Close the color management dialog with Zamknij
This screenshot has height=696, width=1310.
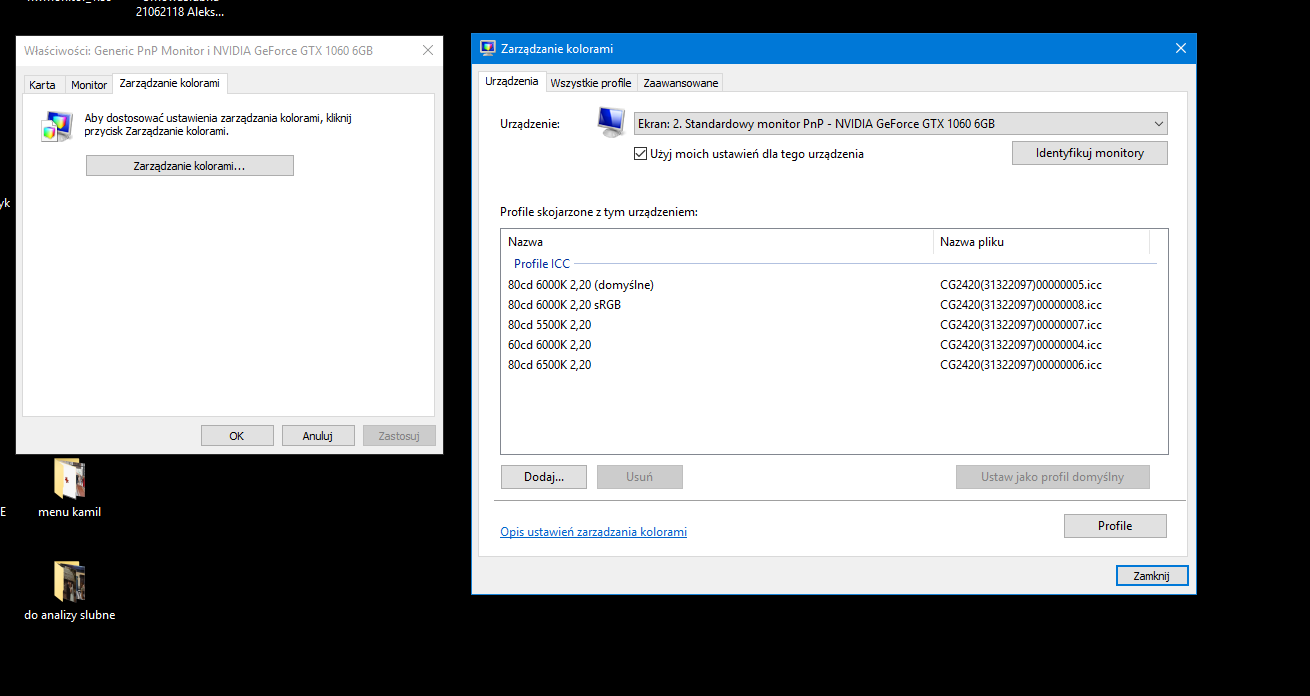(x=1151, y=576)
